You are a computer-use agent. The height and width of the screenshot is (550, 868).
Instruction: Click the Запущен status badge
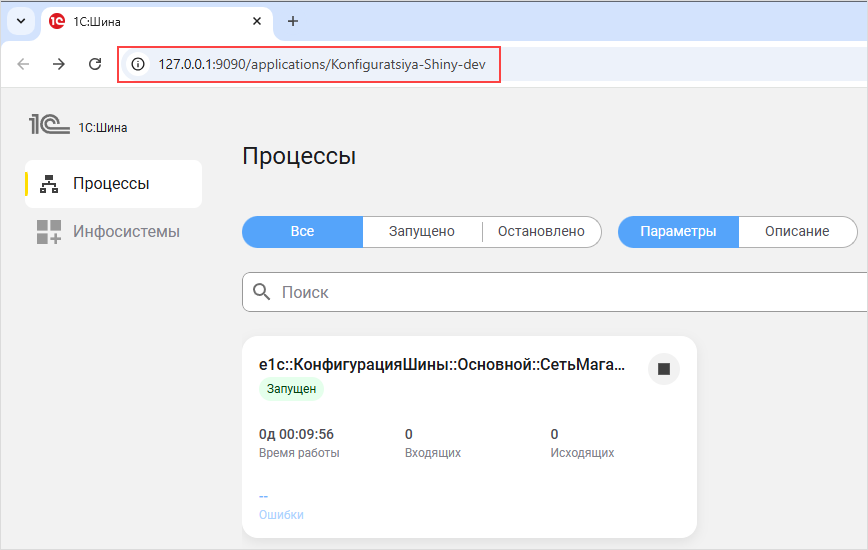291,389
